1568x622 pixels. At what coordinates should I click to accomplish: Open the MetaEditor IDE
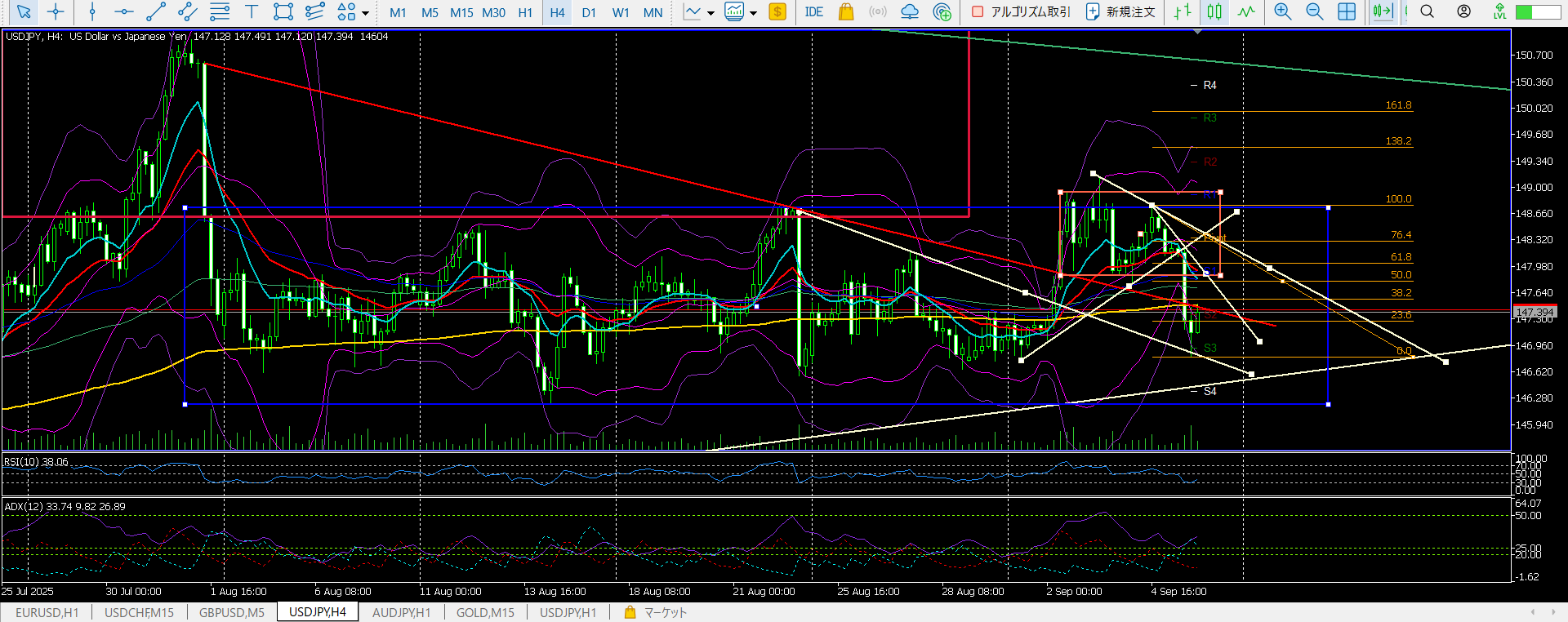click(x=813, y=12)
